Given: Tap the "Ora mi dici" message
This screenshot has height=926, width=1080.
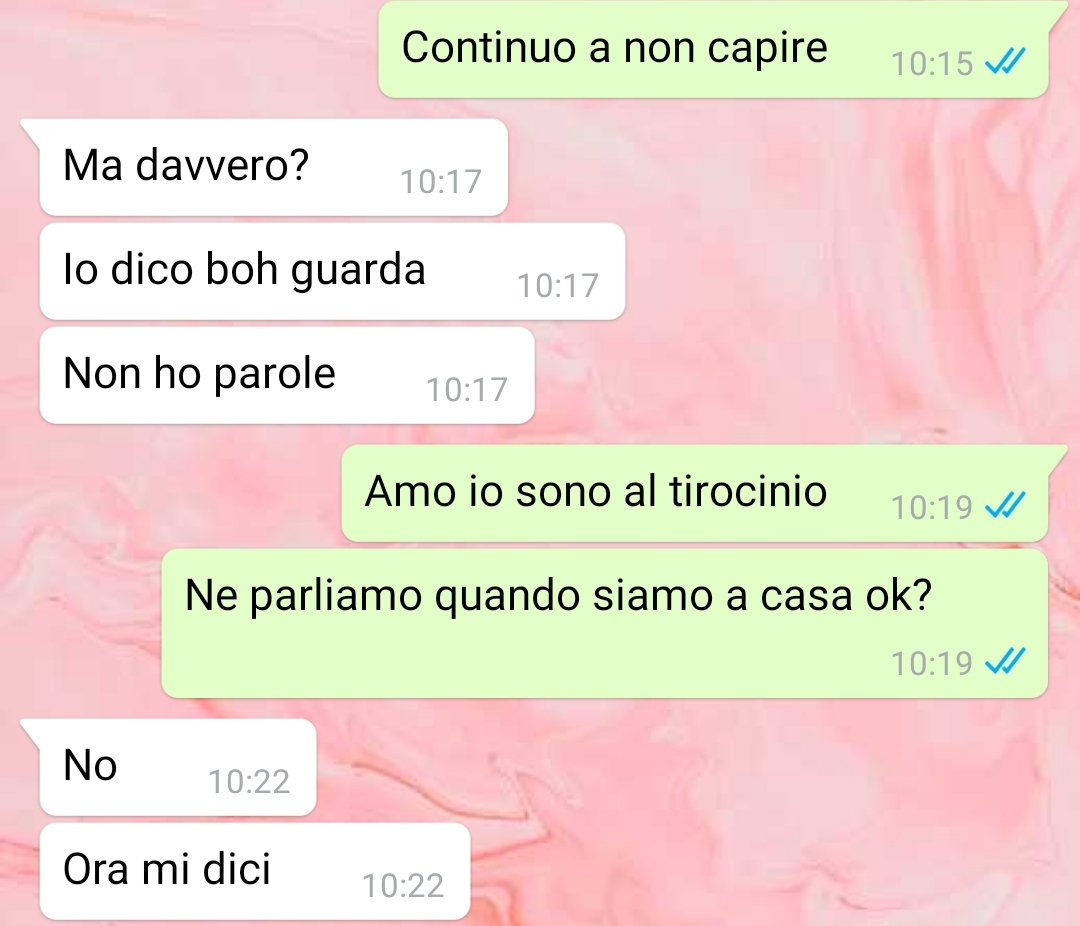Looking at the screenshot, I should click(255, 871).
